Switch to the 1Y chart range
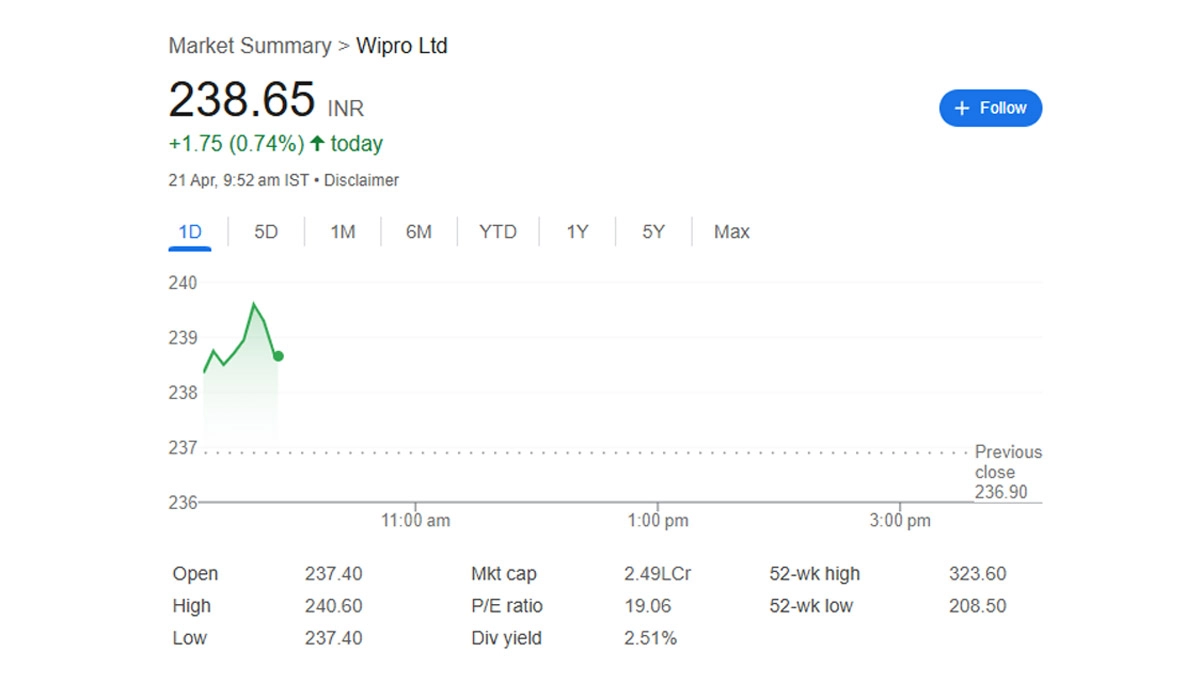1200x675 pixels. [x=577, y=232]
